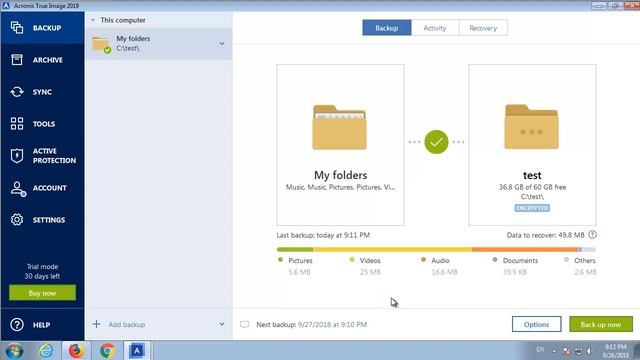The height and width of the screenshot is (360, 640).
Task: Launch Chrome from taskbar
Action: pos(107,351)
